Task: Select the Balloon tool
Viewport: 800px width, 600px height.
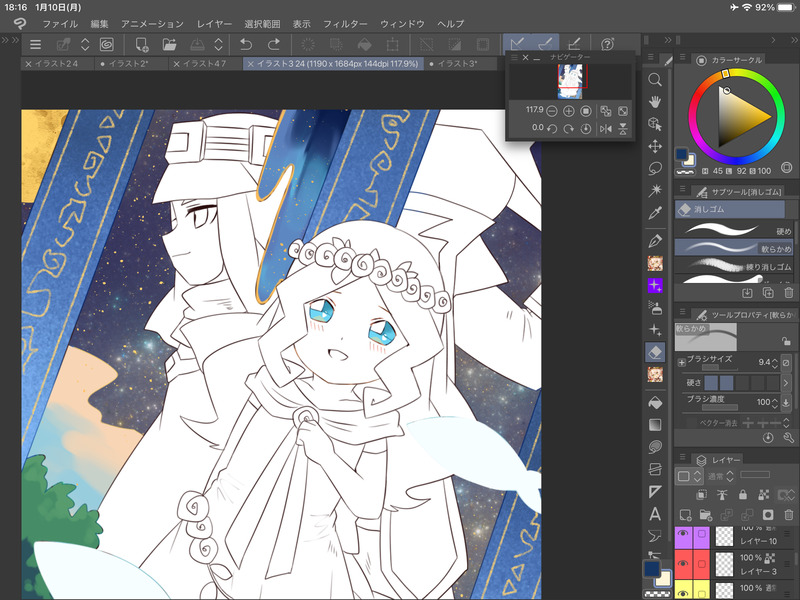Action: 655,536
